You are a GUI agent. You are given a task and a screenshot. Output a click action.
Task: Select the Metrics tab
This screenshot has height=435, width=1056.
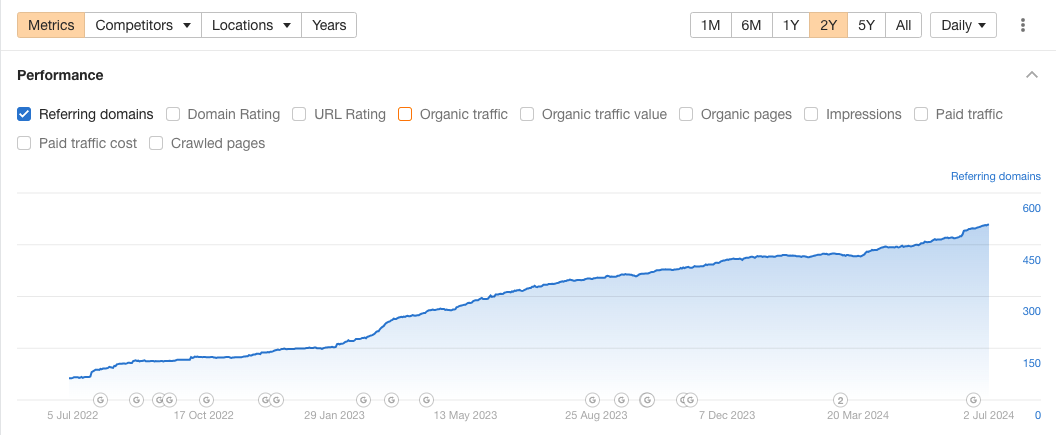51,25
